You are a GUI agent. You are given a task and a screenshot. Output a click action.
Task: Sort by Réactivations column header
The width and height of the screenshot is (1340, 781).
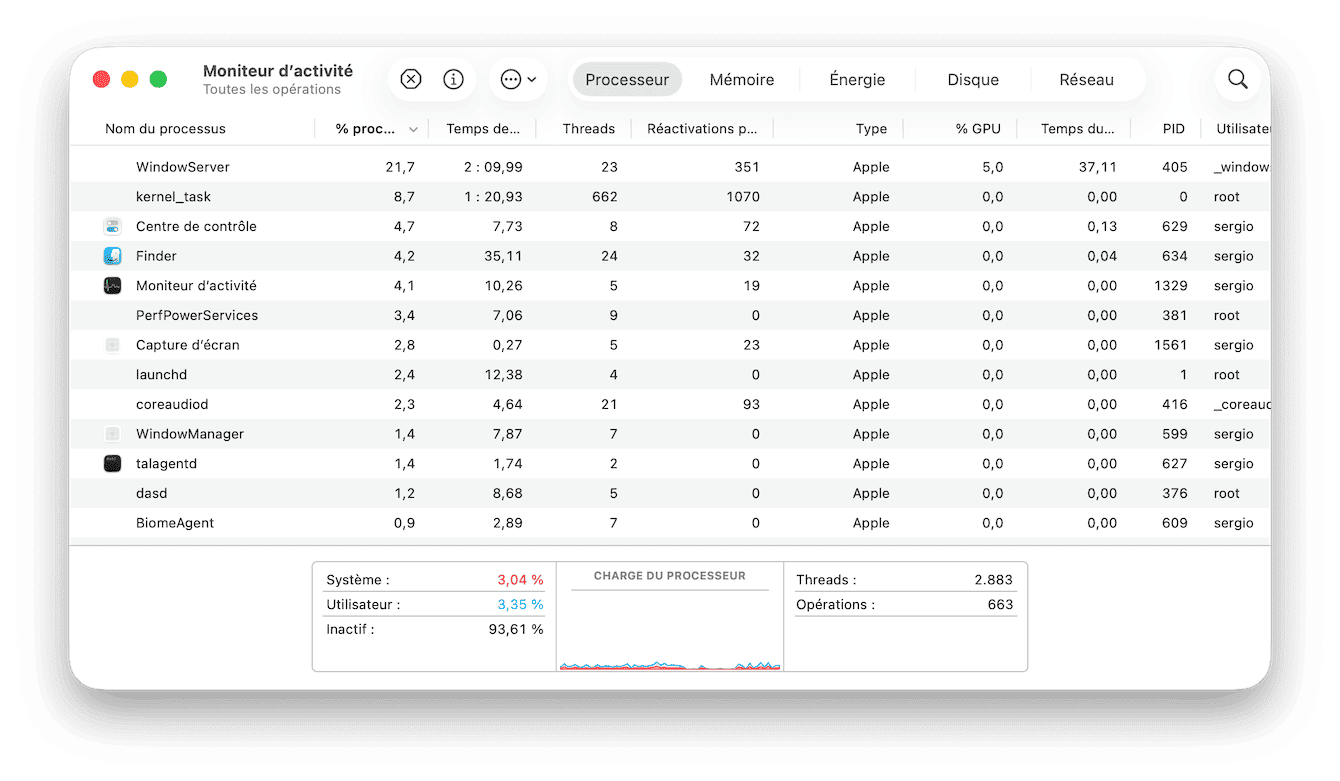(x=702, y=129)
